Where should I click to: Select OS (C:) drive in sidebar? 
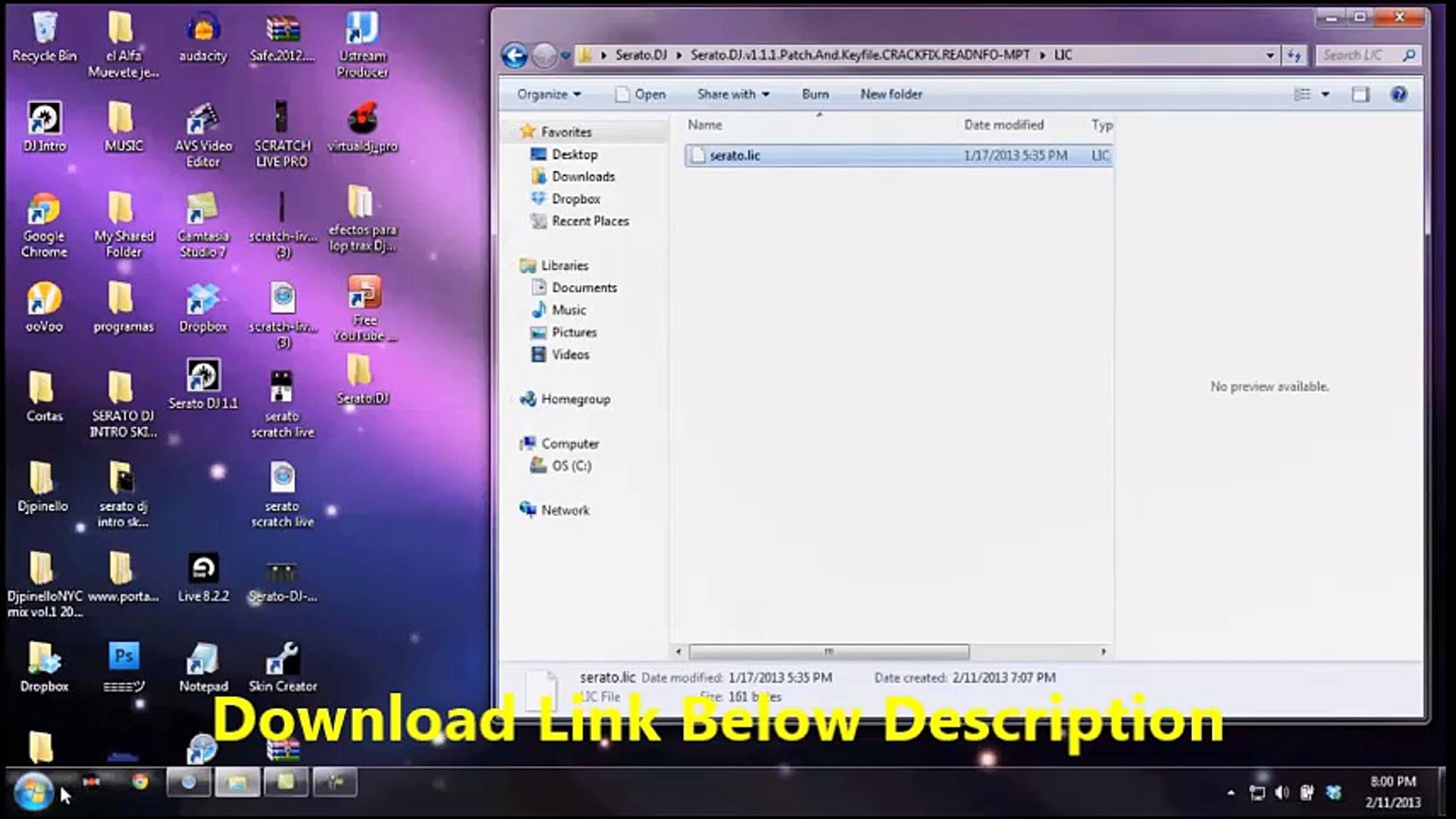(571, 466)
